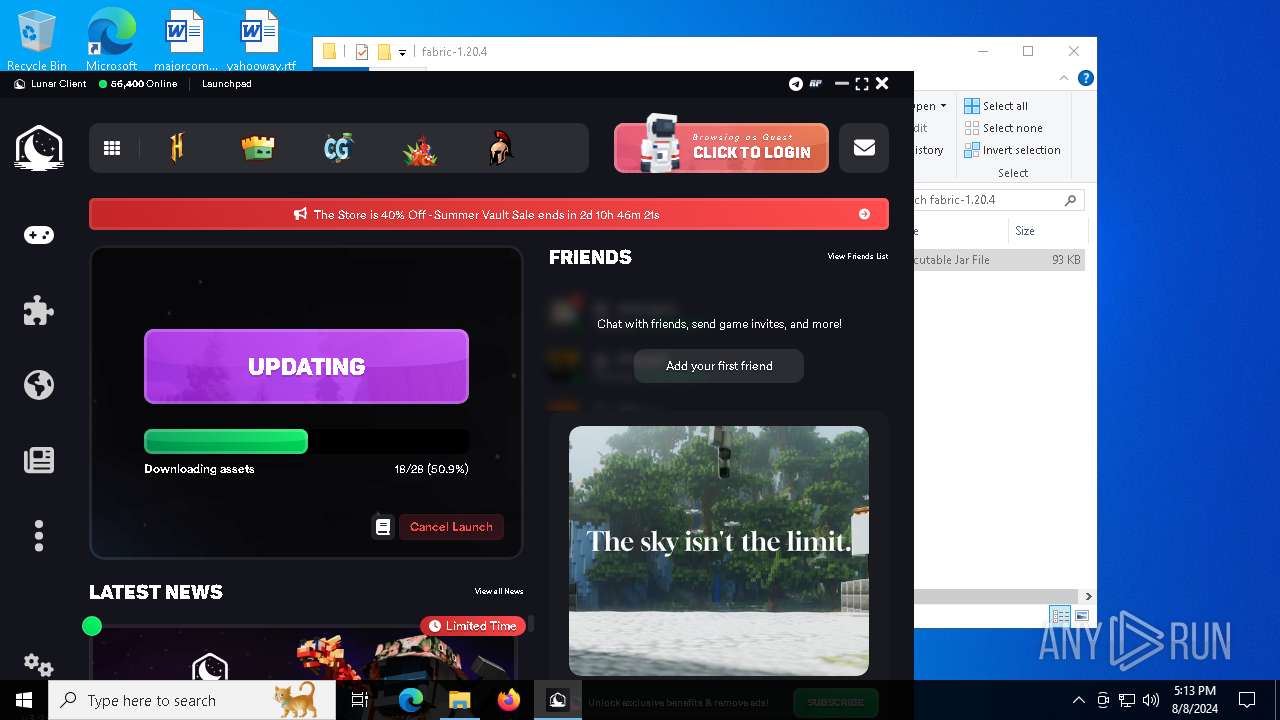Open 'The sky isn't the limit' promo image
Viewport: 1280px width, 720px height.
(x=719, y=551)
